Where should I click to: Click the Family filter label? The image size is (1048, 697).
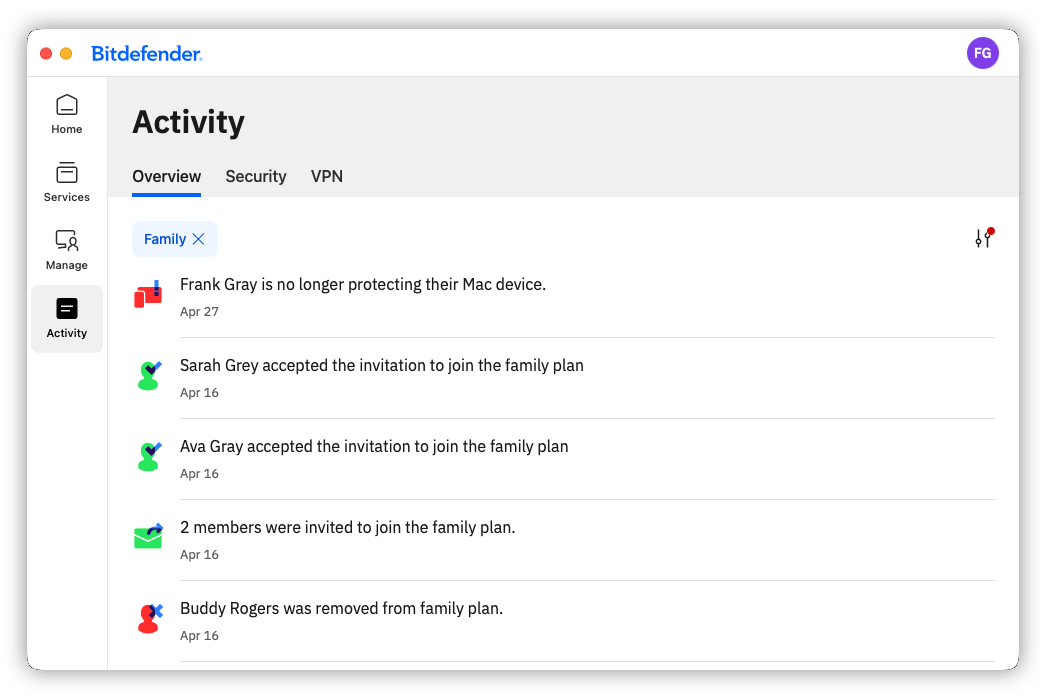(x=165, y=239)
